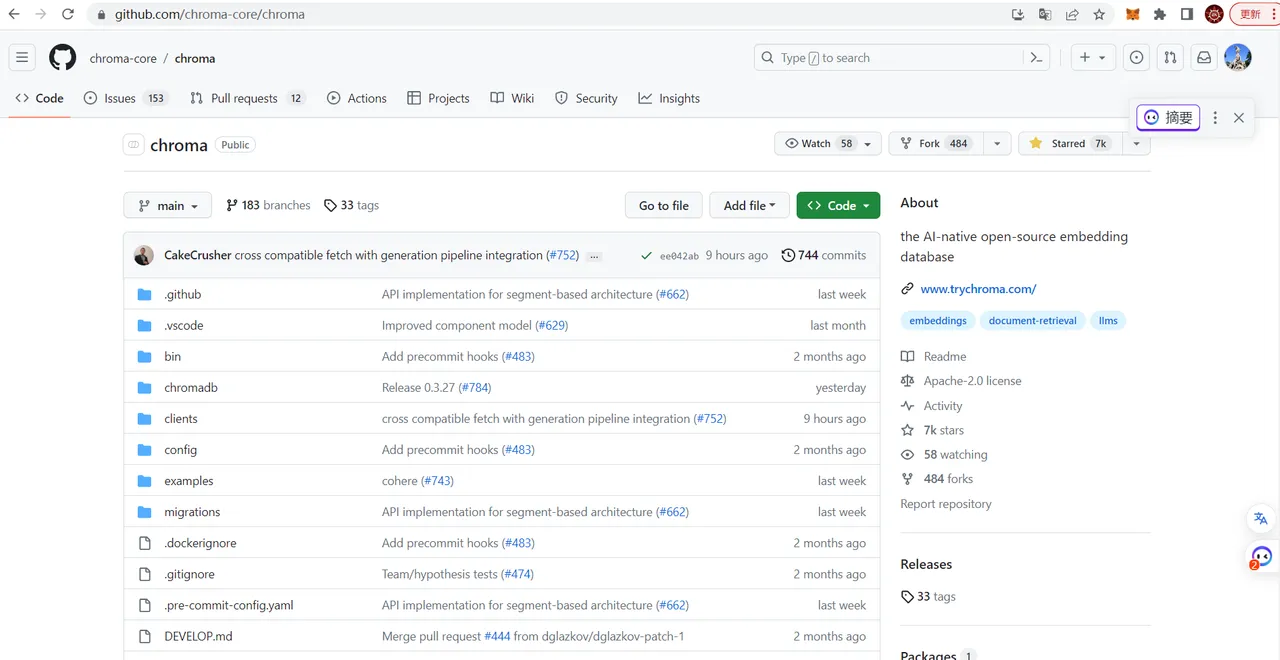Switch to the Code tab

point(39,98)
